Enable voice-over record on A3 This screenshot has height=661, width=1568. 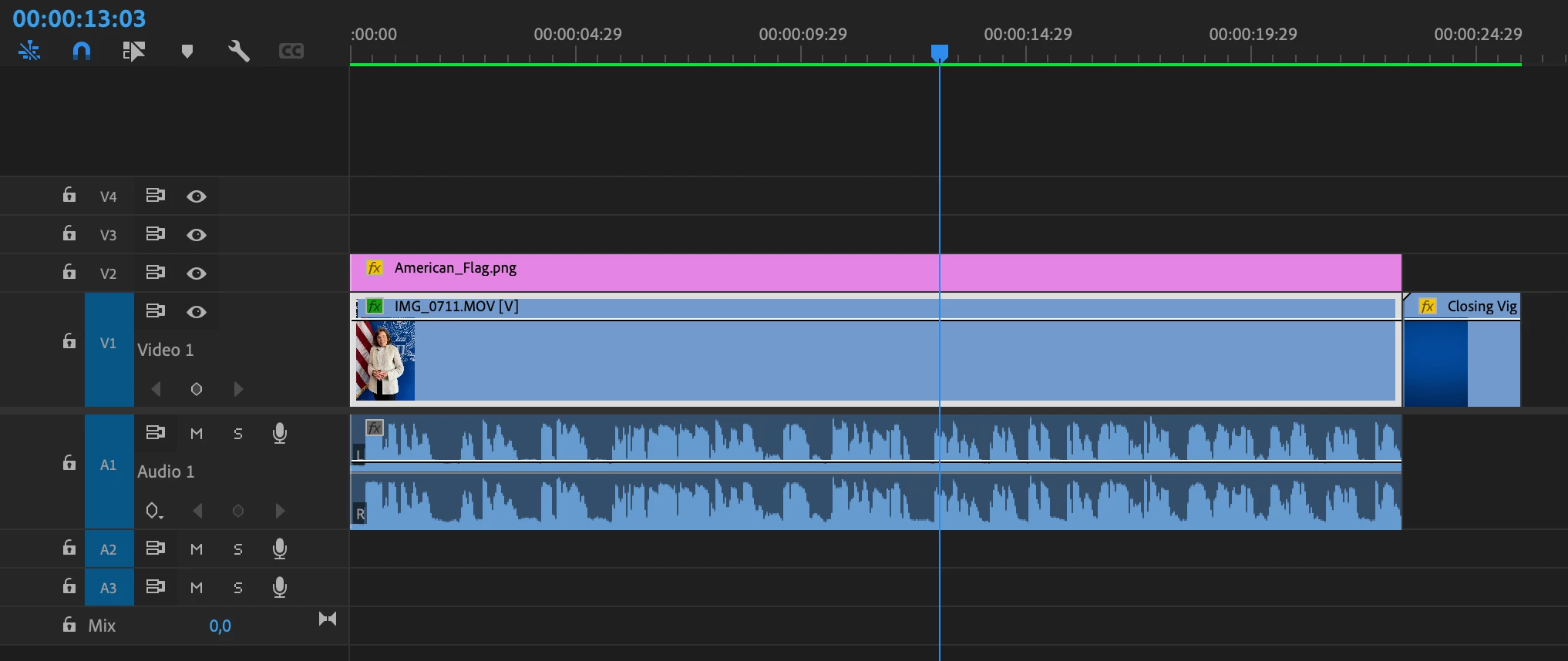[280, 588]
